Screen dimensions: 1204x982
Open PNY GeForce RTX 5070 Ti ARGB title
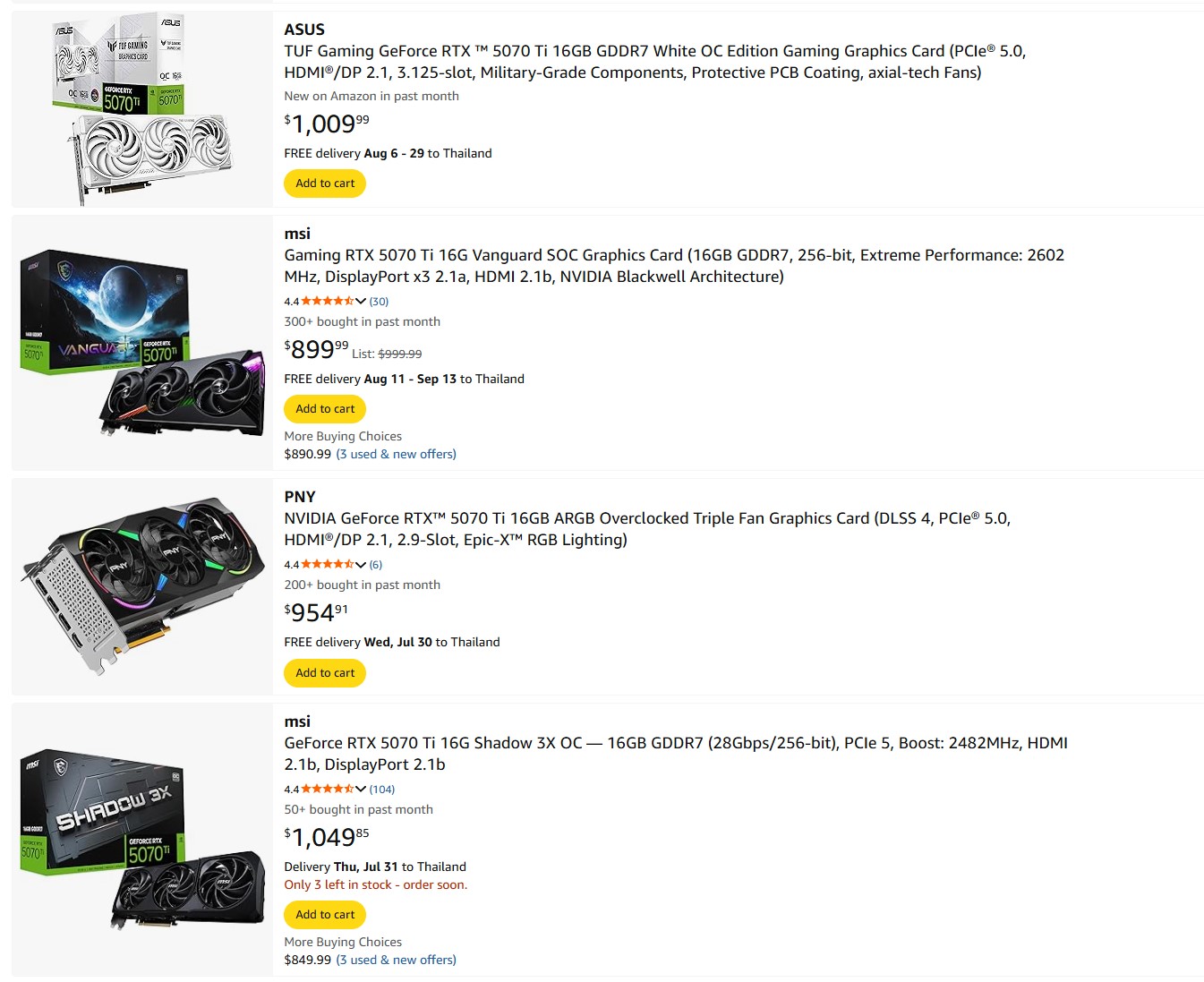click(647, 529)
